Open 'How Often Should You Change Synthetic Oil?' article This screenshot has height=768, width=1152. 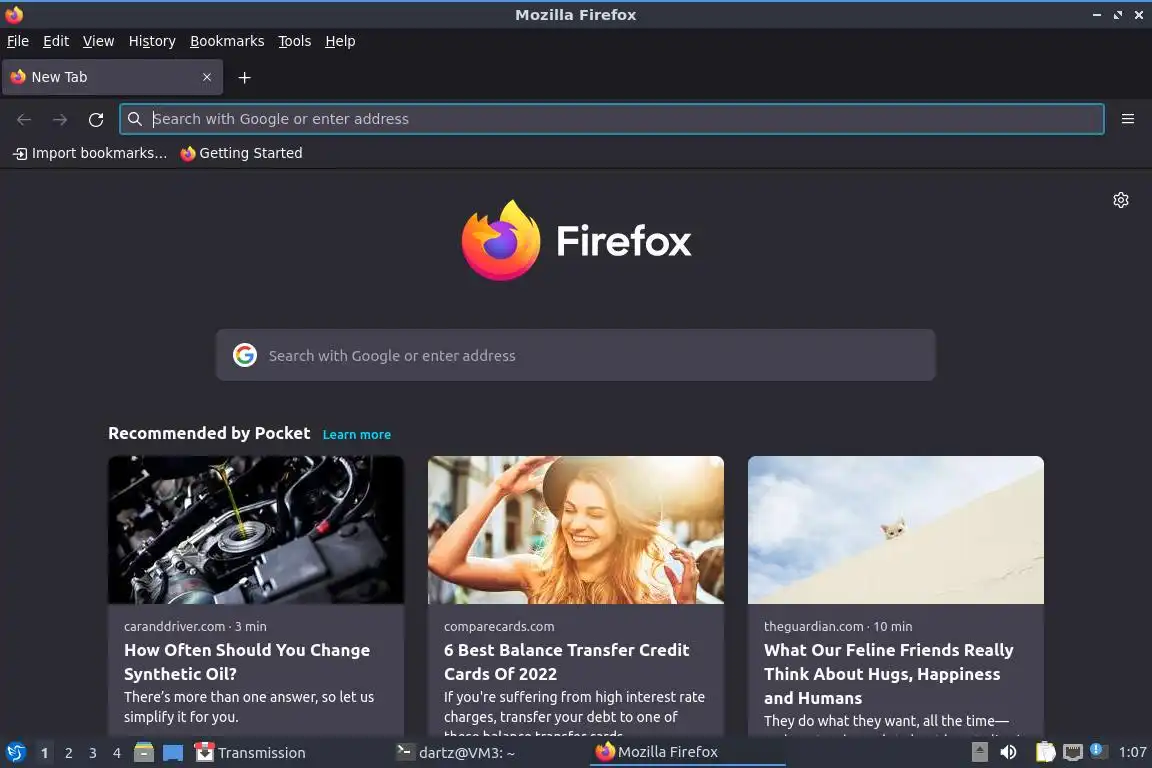point(247,662)
